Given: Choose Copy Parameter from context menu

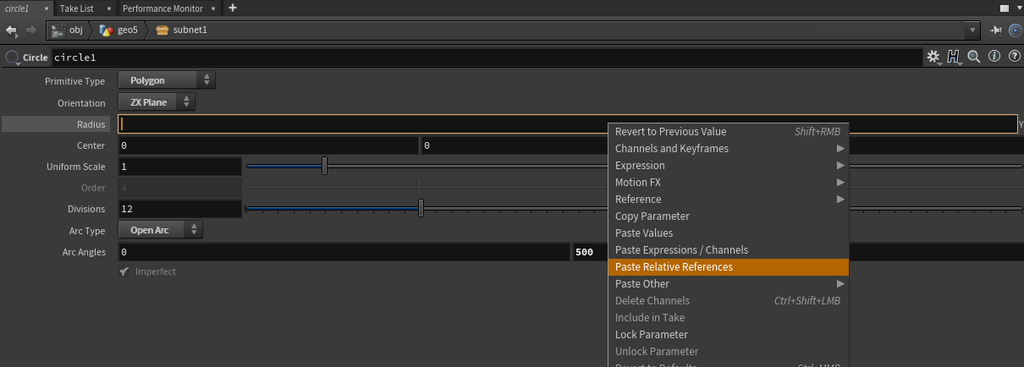Looking at the screenshot, I should (728, 216).
